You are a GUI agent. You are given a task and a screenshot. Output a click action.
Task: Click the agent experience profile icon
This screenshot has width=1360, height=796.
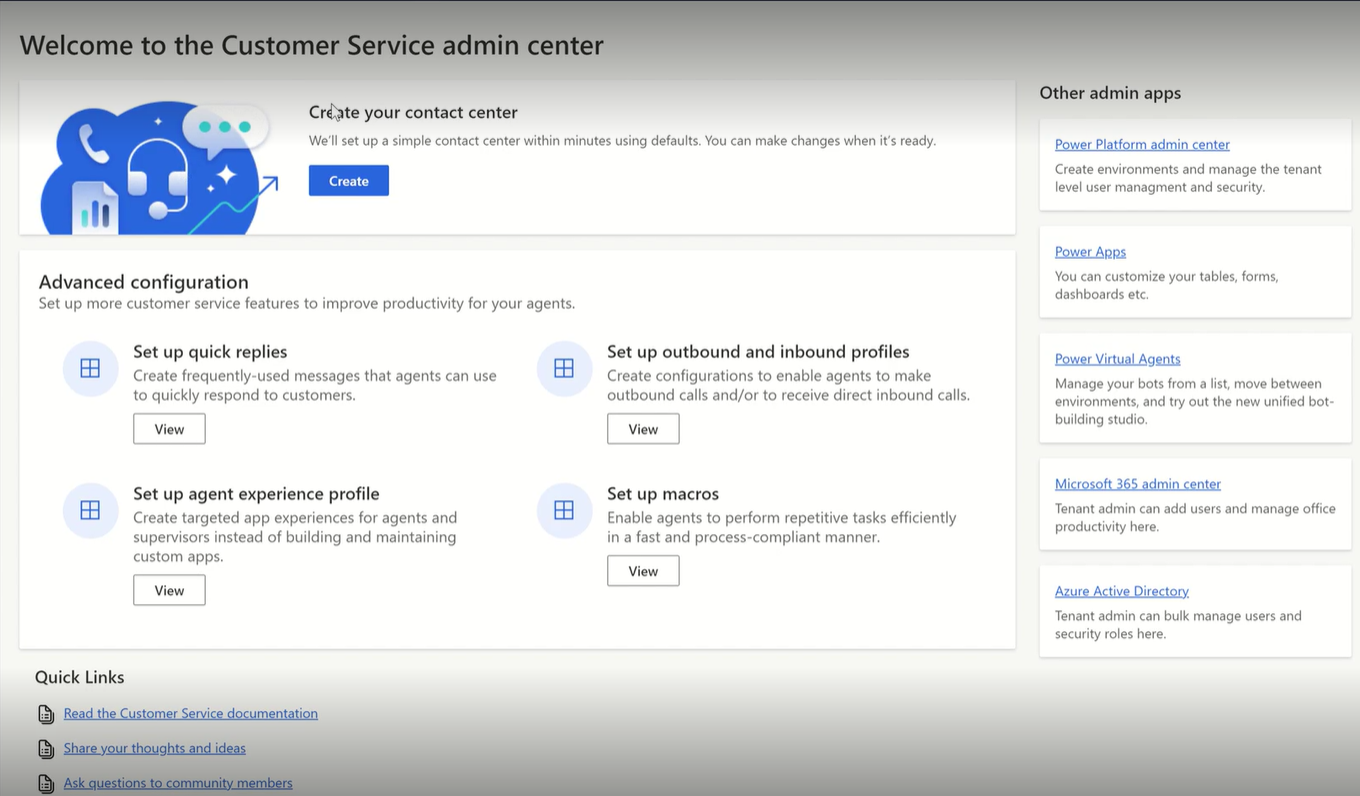point(90,510)
